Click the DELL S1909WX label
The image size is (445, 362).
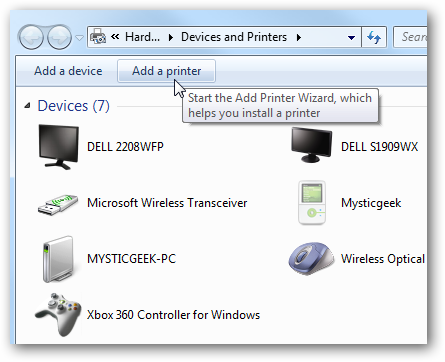coord(379,147)
